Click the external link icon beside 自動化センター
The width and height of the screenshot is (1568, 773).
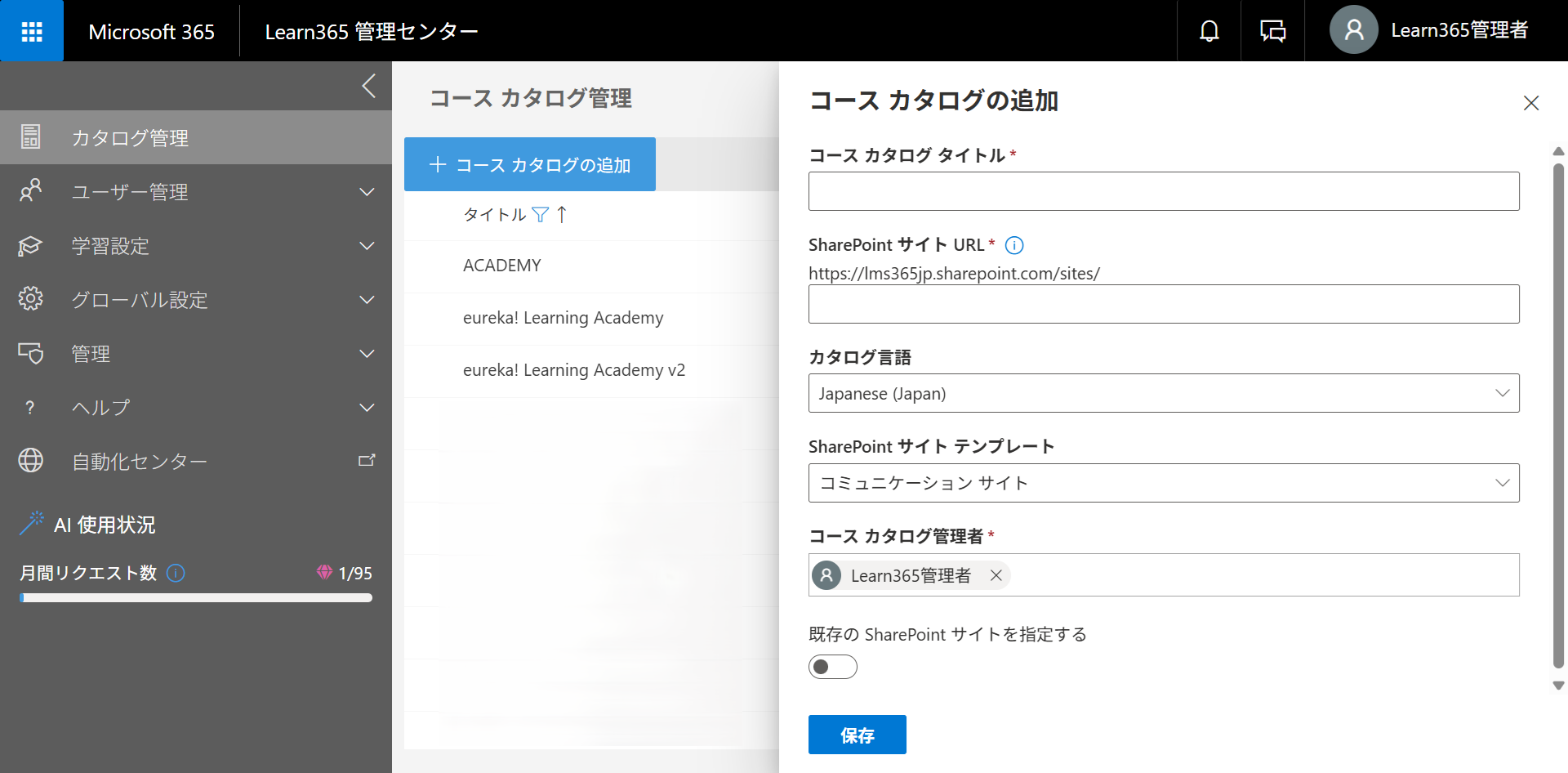click(367, 461)
